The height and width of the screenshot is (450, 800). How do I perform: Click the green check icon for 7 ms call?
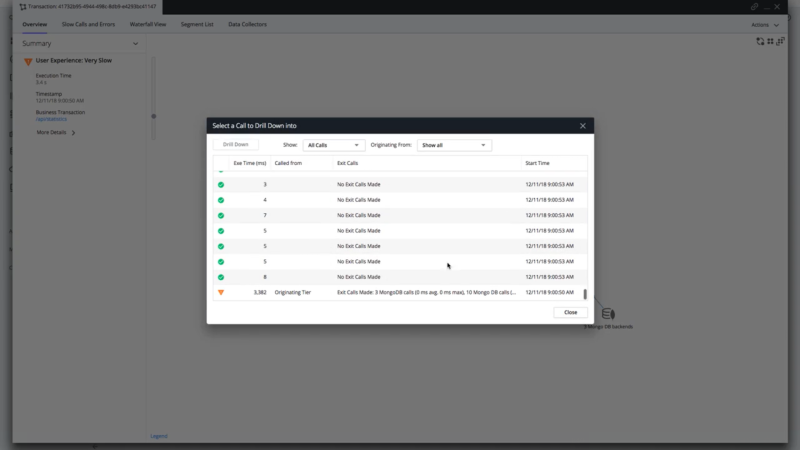[221, 215]
